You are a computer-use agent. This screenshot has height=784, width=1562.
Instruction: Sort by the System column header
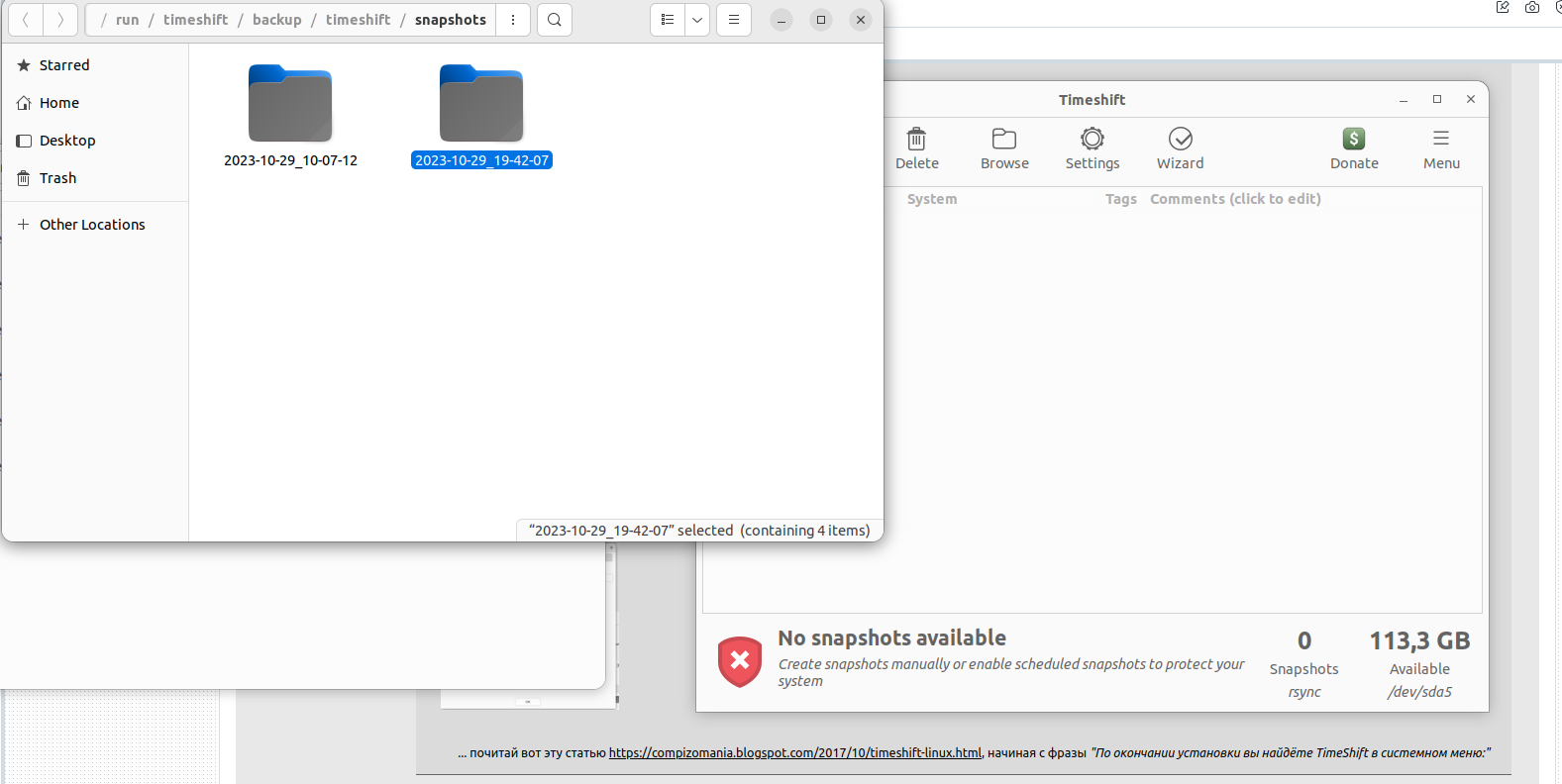(x=932, y=199)
